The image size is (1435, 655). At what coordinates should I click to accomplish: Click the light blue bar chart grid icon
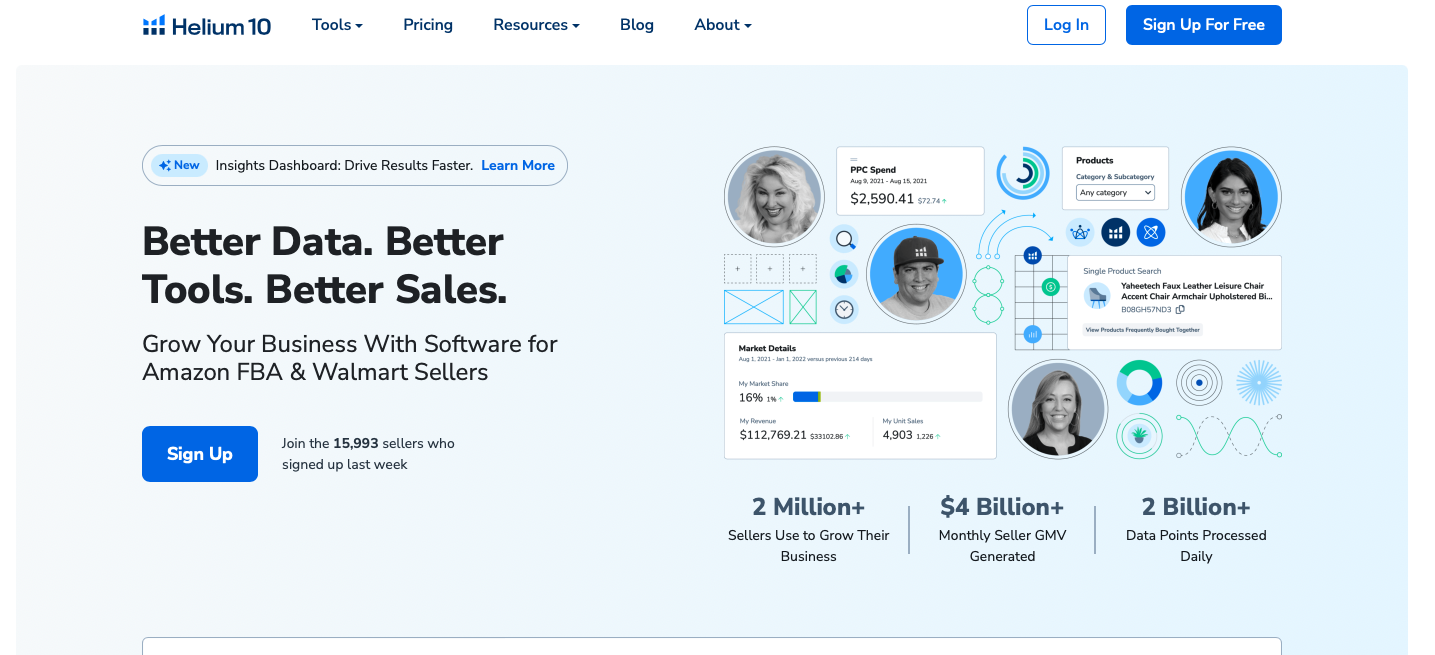coord(1033,334)
